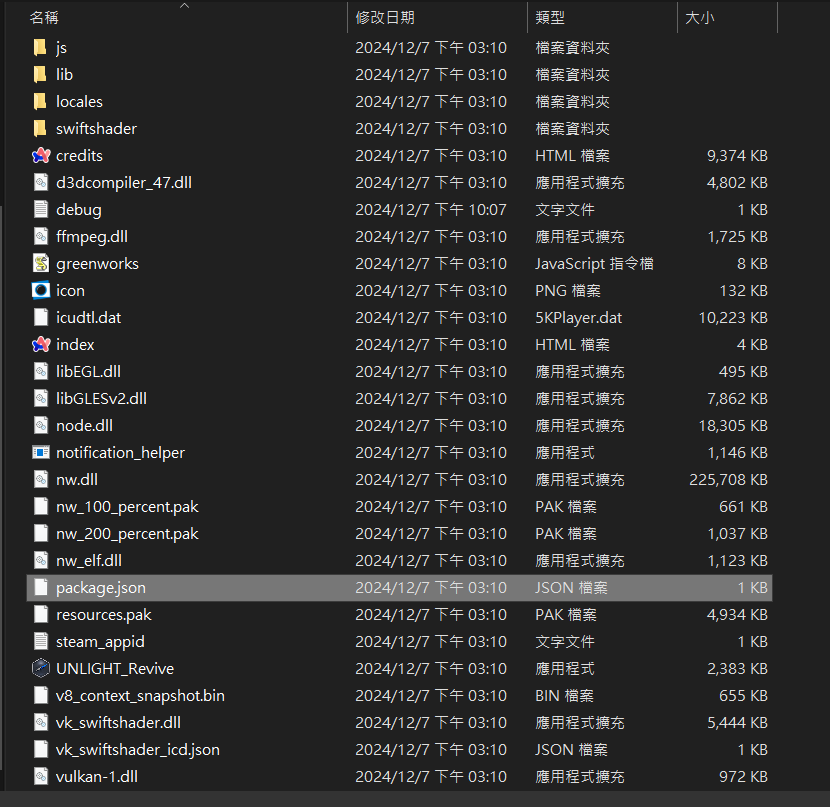Select the js folder icon

(x=40, y=48)
